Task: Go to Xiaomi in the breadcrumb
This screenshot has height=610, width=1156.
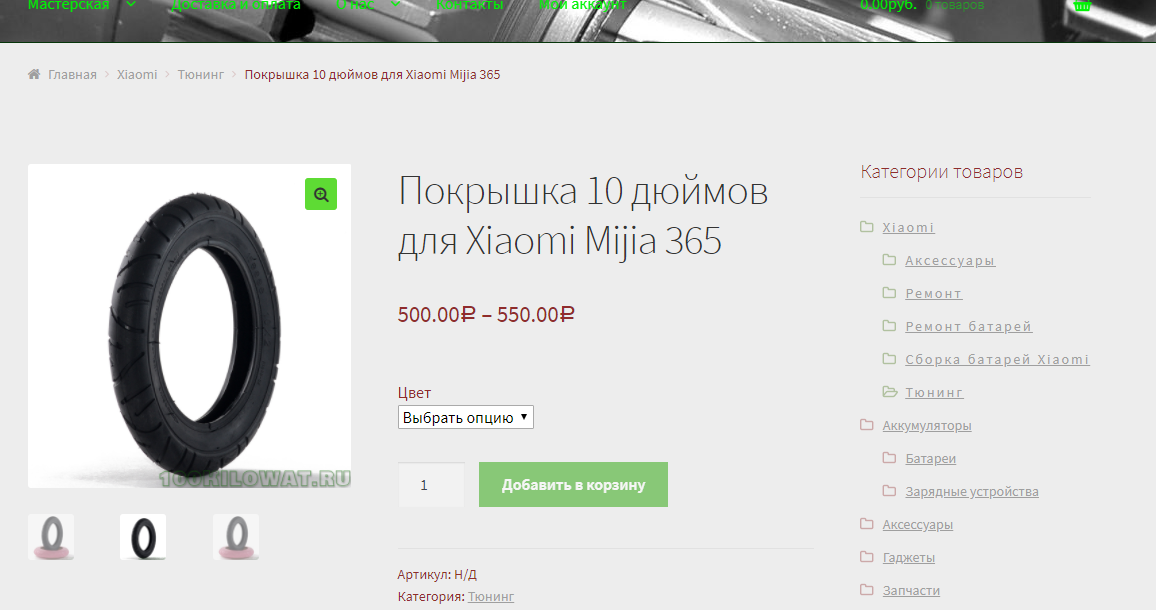Action: (137, 74)
